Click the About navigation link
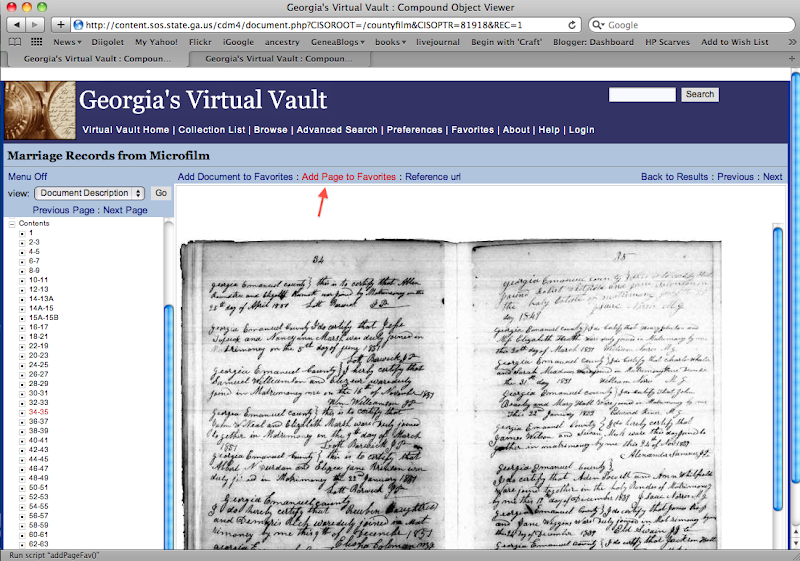The height and width of the screenshot is (561, 800). click(x=516, y=130)
